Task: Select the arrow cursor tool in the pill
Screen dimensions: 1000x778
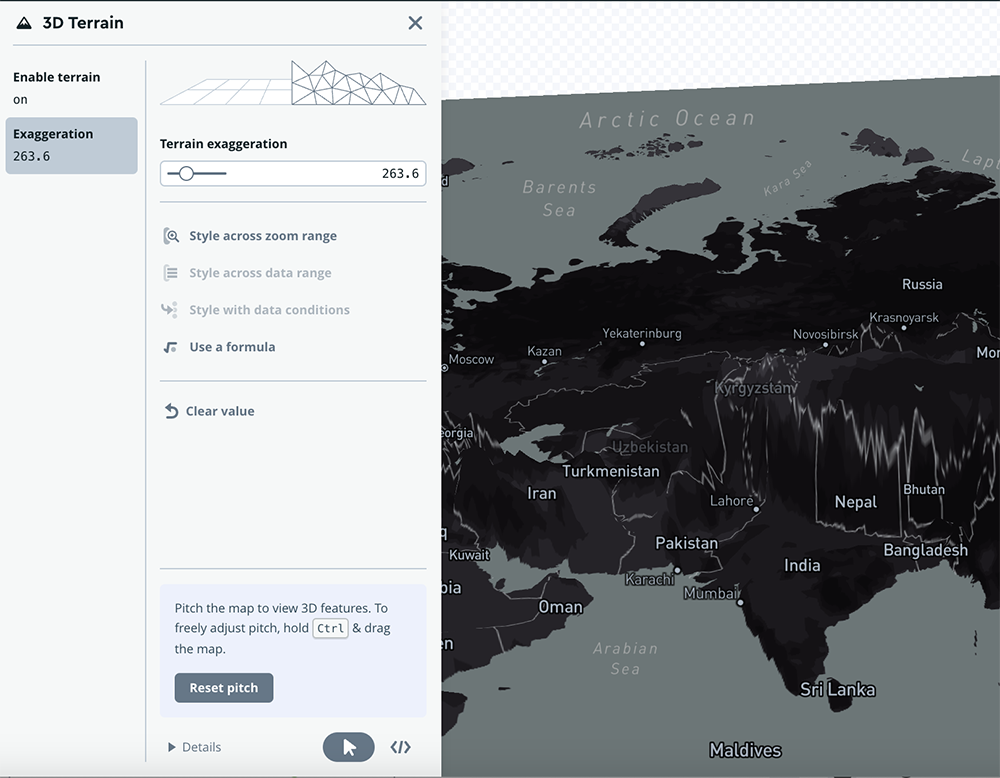Action: click(x=348, y=747)
